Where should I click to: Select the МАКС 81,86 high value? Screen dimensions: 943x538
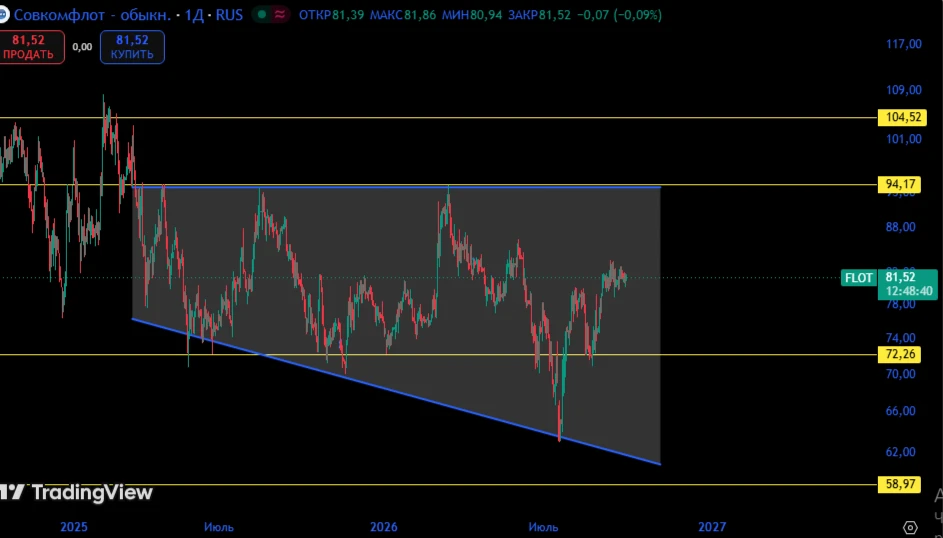tap(403, 14)
